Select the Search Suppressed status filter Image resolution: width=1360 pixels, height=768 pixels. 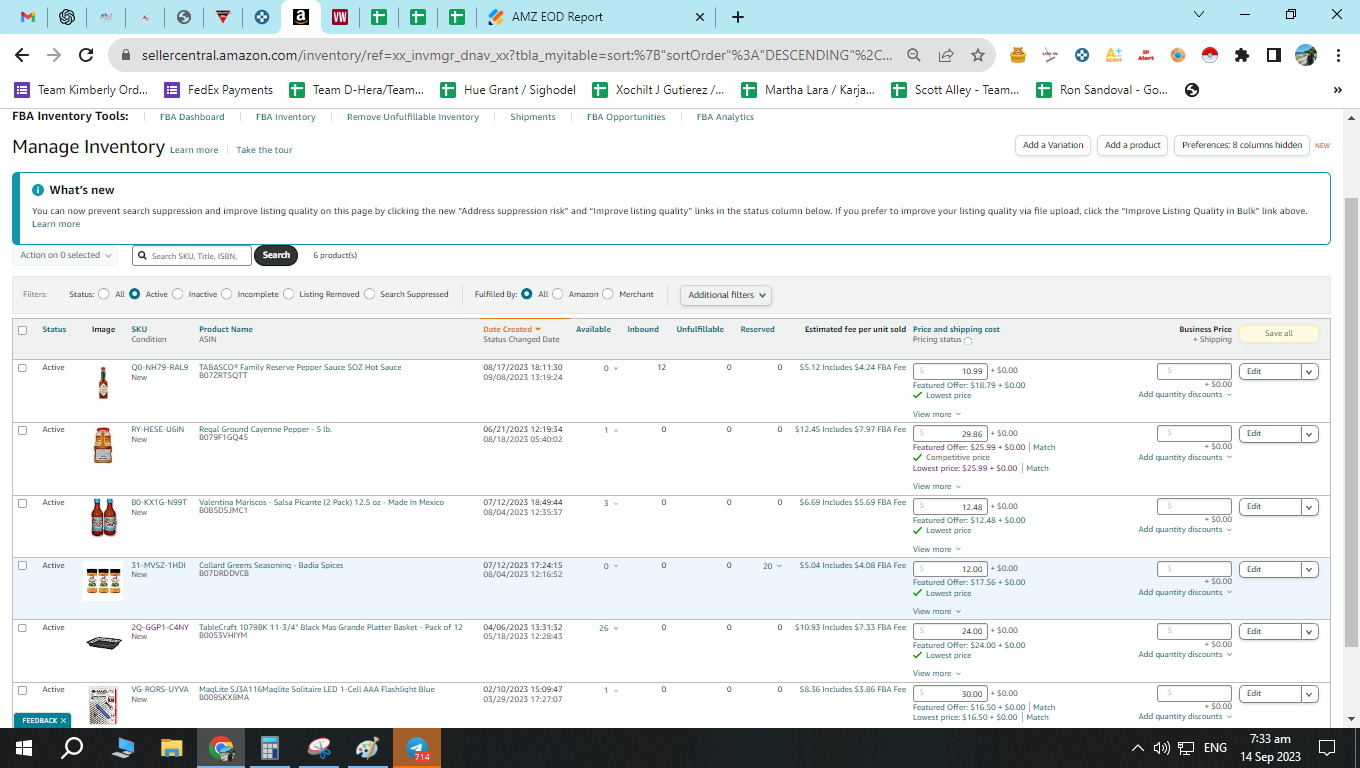click(369, 295)
